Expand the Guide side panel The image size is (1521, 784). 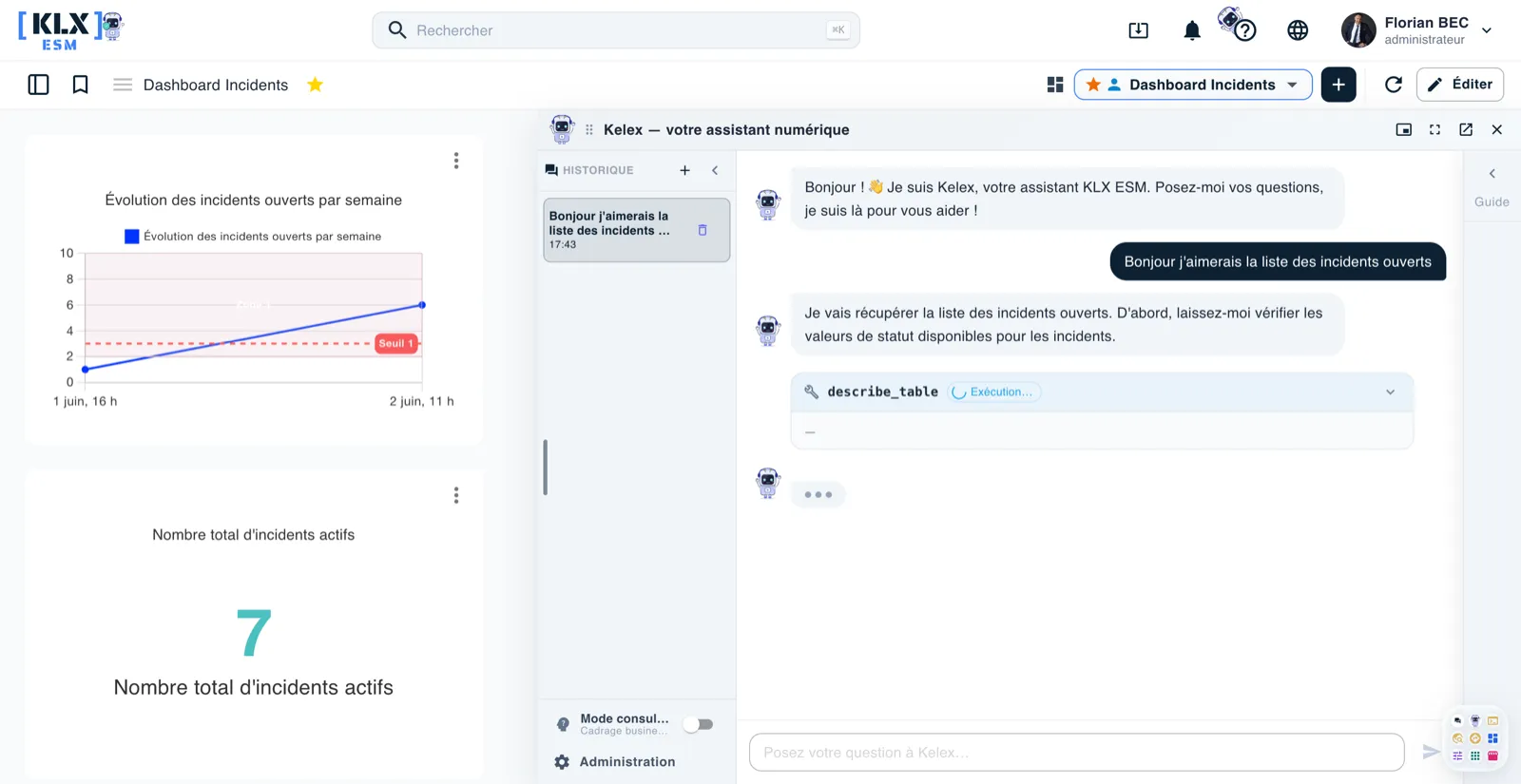coord(1492,173)
